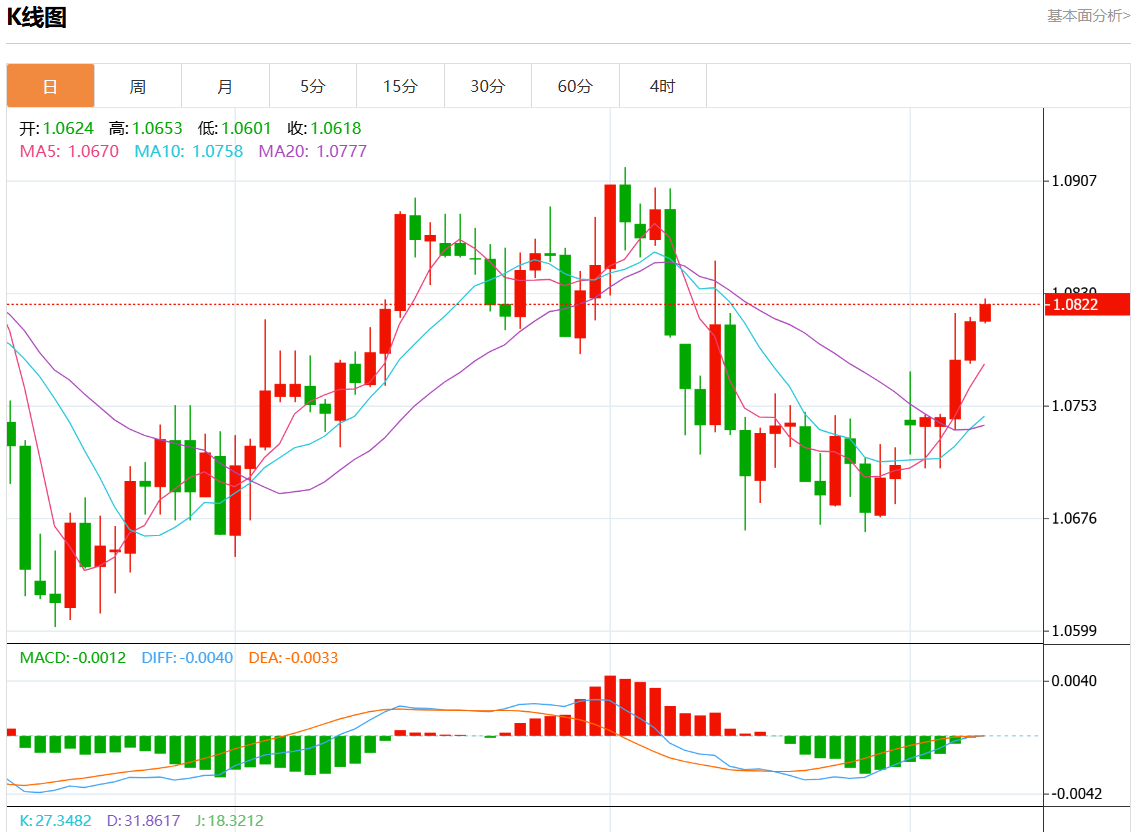The height and width of the screenshot is (832, 1143).
Task: Click the MA5: 1.0670 indicator label
Action: click(x=69, y=151)
